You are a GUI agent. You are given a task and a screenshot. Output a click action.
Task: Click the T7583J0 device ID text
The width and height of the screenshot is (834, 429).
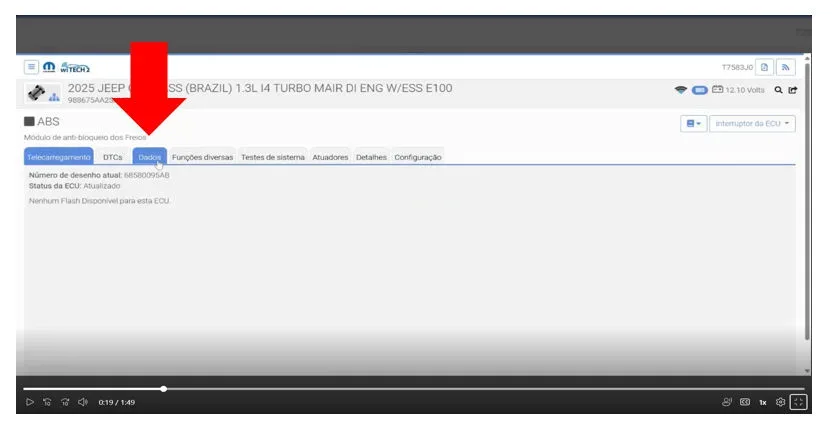[737, 67]
